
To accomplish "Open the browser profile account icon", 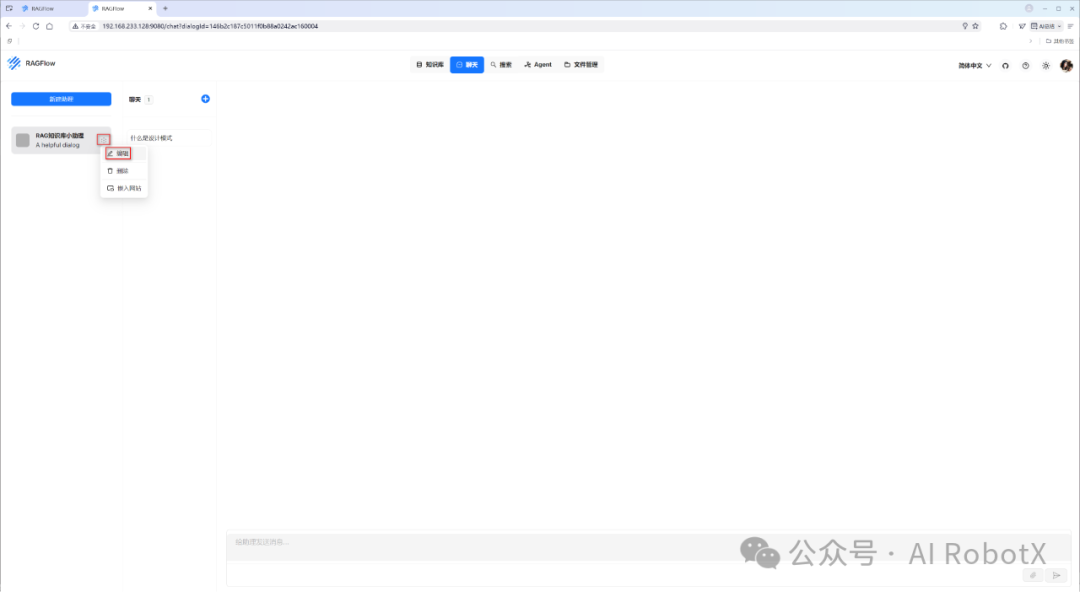I will (1029, 8).
